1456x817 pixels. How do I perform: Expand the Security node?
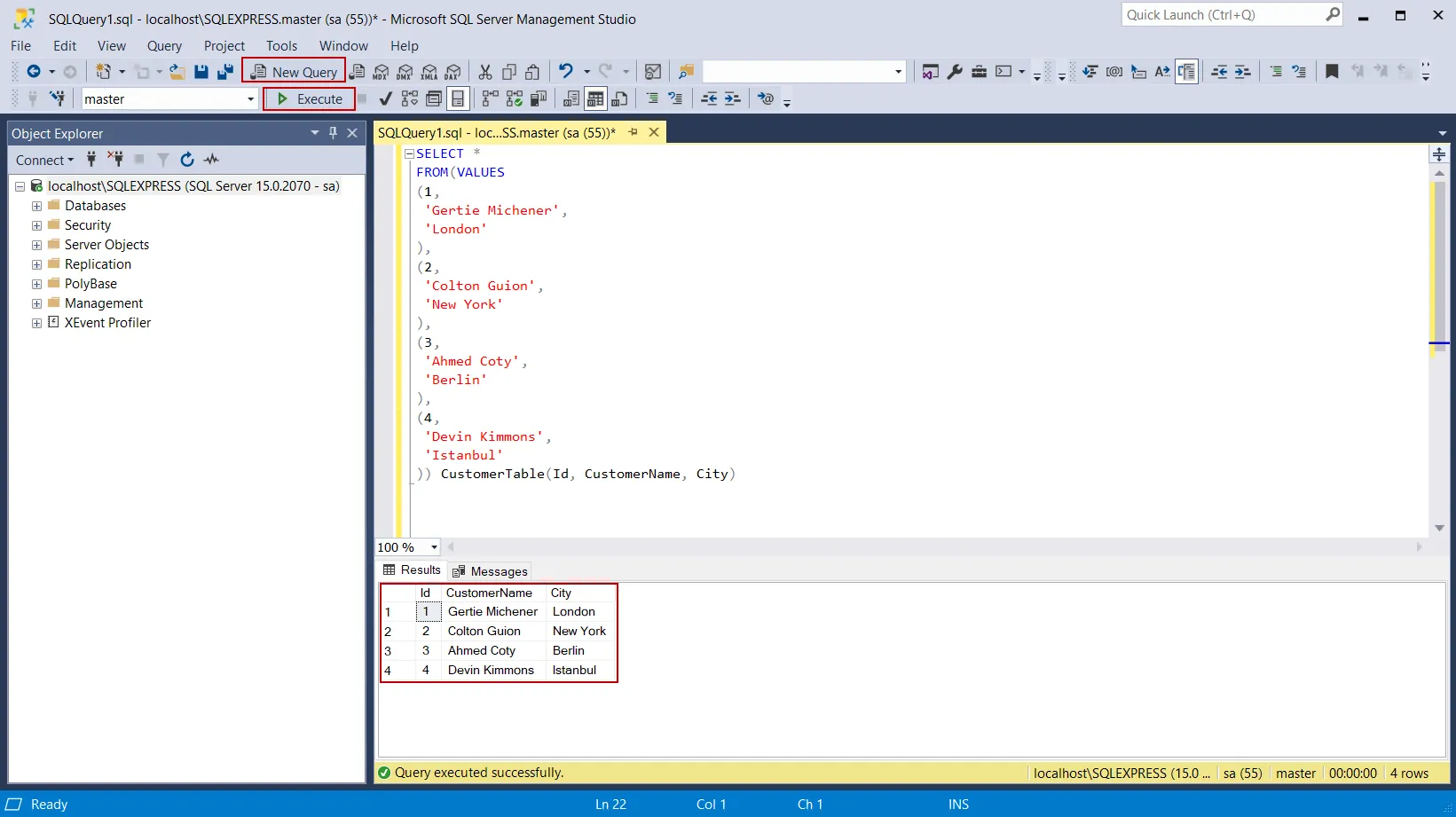pyautogui.click(x=36, y=225)
